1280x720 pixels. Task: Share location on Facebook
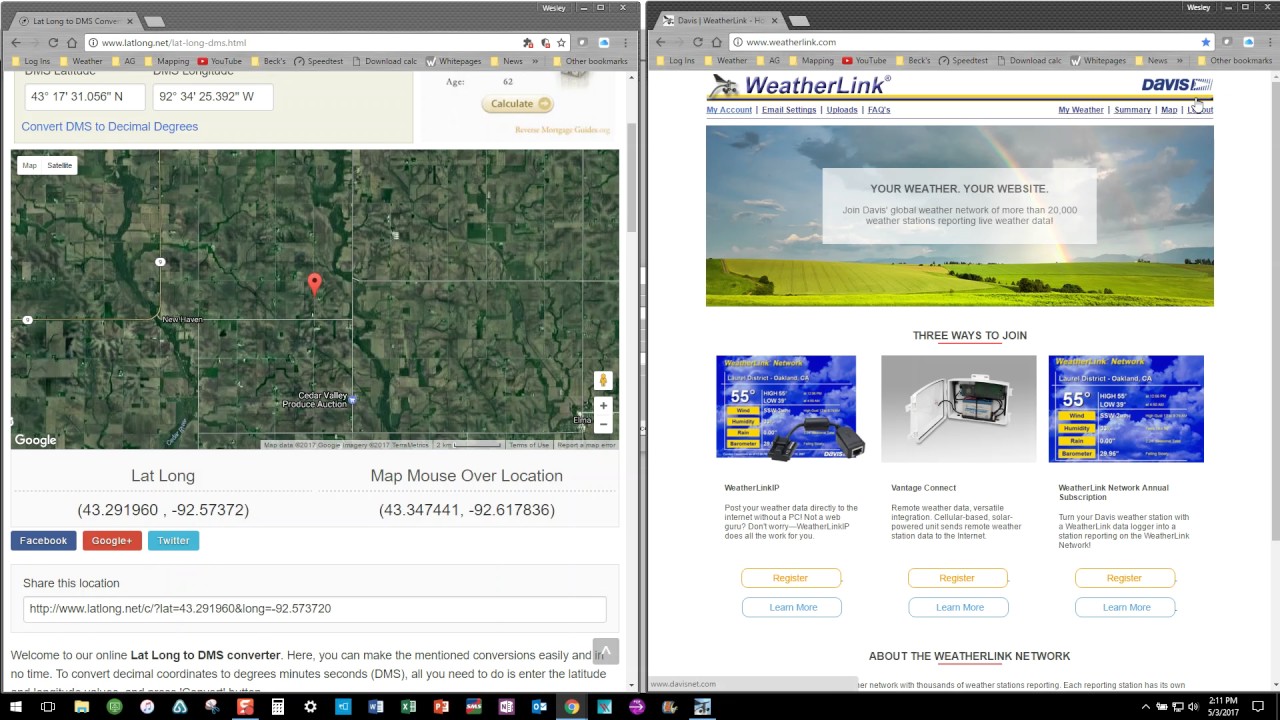[43, 541]
